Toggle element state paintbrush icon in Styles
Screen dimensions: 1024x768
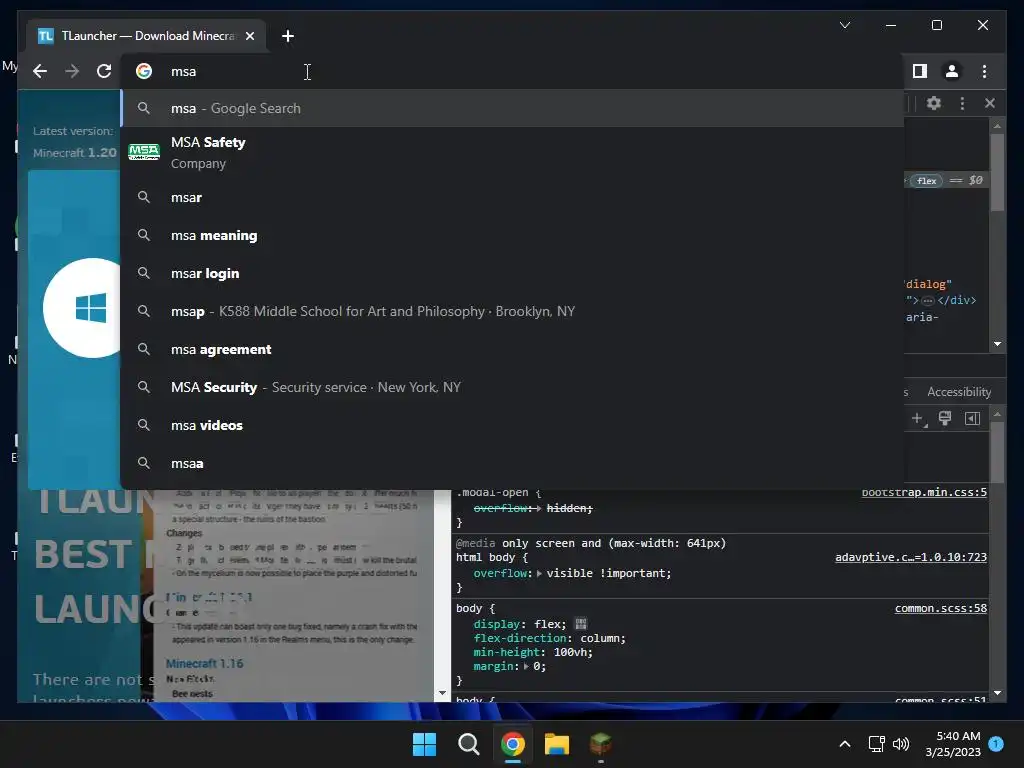[x=944, y=419]
